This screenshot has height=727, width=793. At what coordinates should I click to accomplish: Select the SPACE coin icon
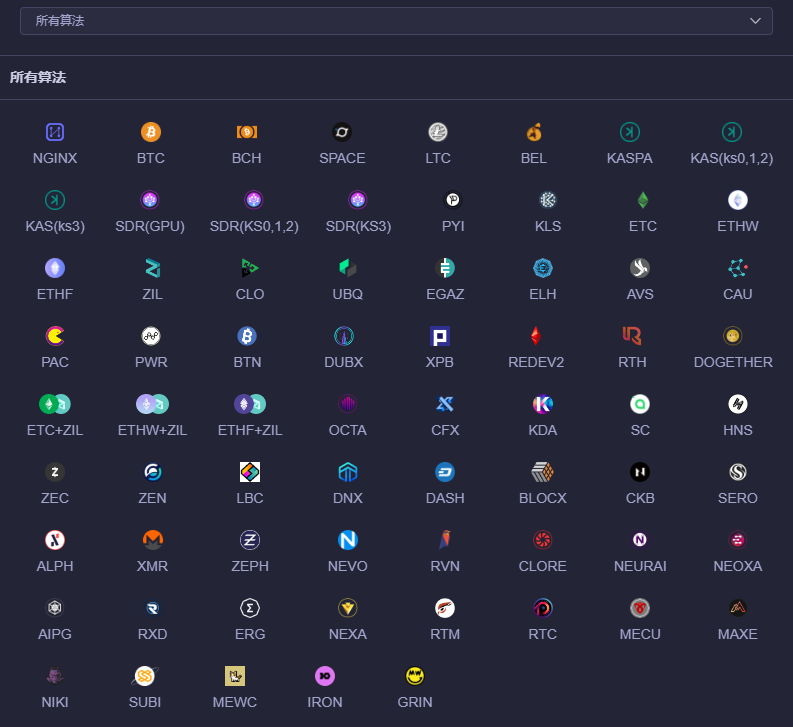point(342,132)
